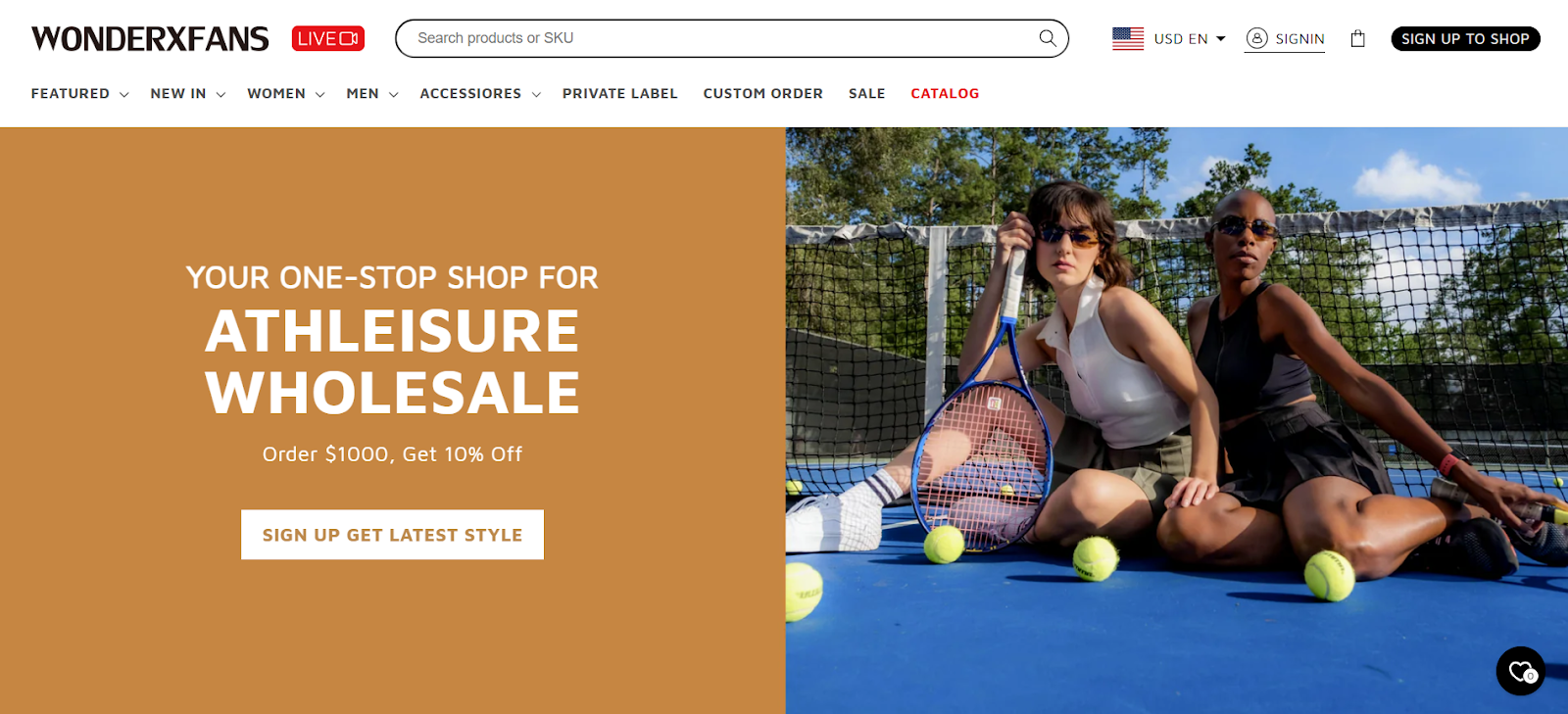
Task: Click the WONDERXFANS logo
Action: coord(150,38)
